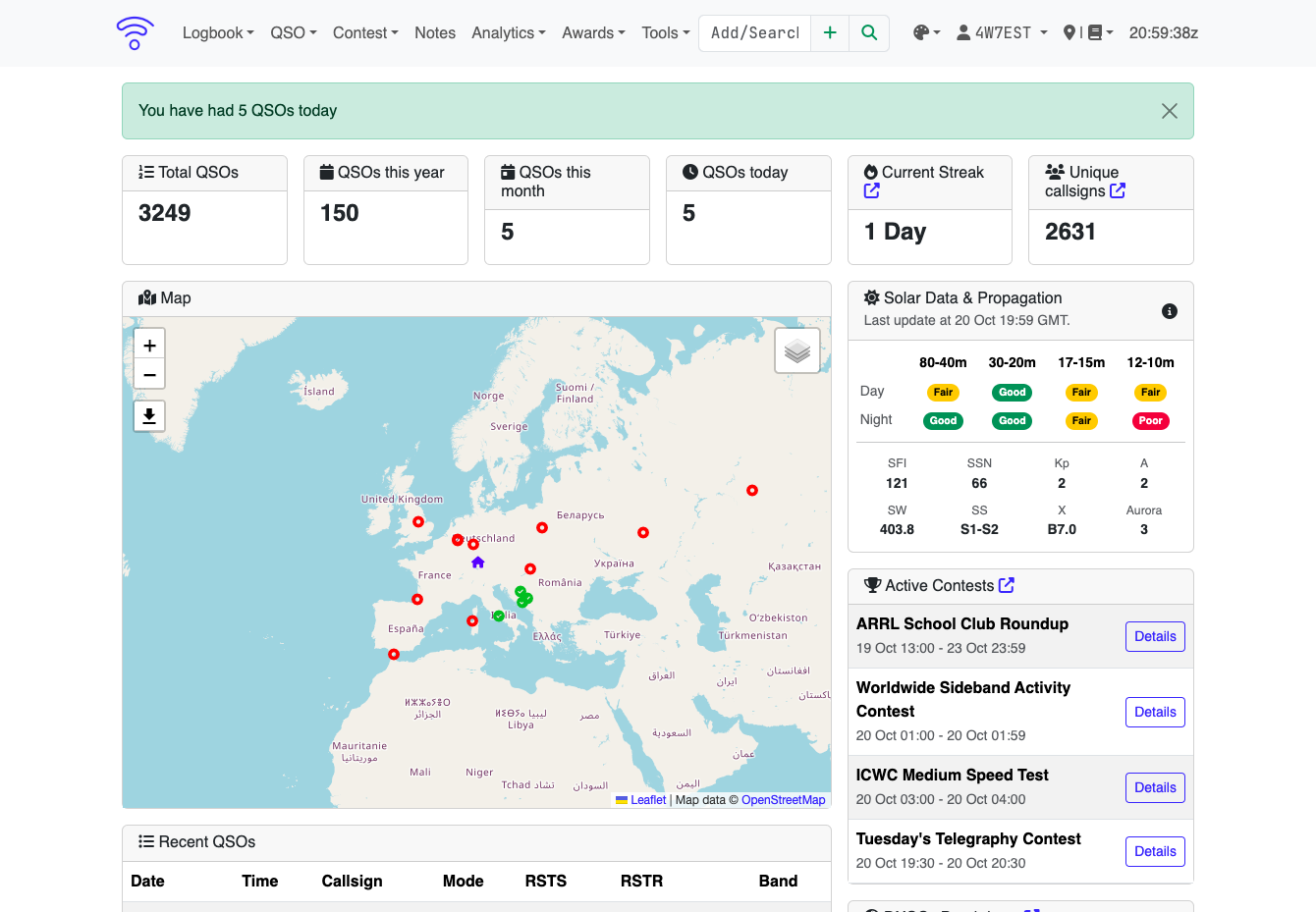Open the OpenStreetMap attribution link
The height and width of the screenshot is (912, 1316).
(784, 800)
